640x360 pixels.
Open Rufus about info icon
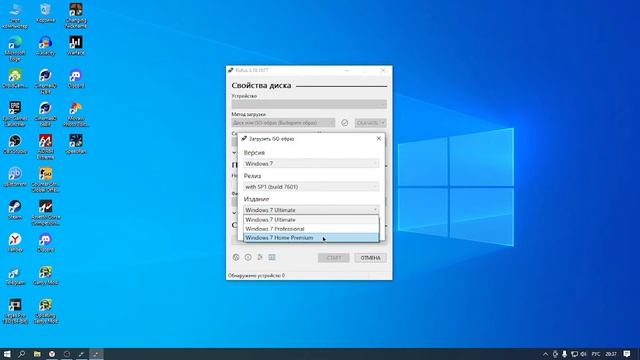click(248, 257)
